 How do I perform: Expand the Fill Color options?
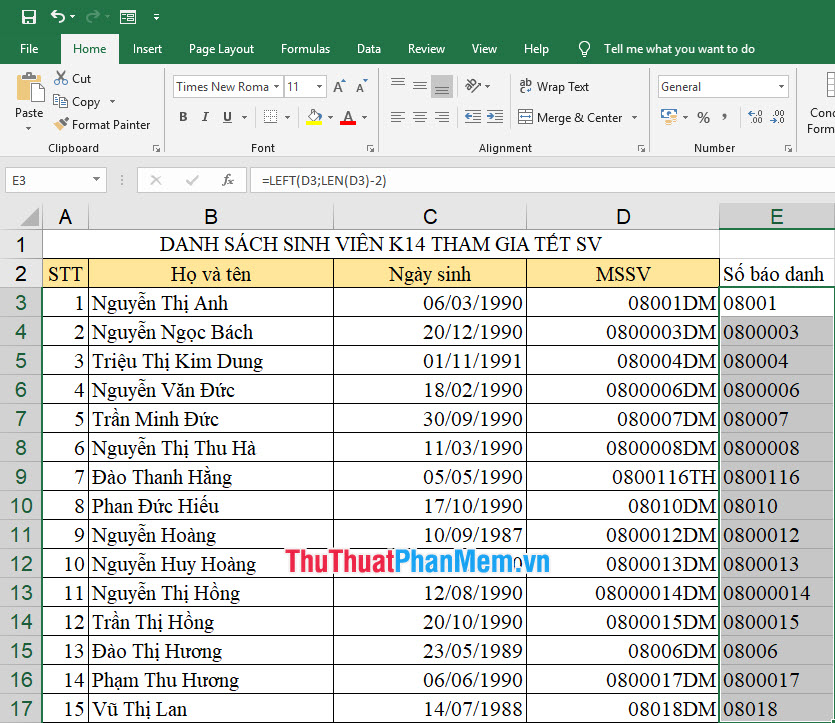[x=331, y=117]
